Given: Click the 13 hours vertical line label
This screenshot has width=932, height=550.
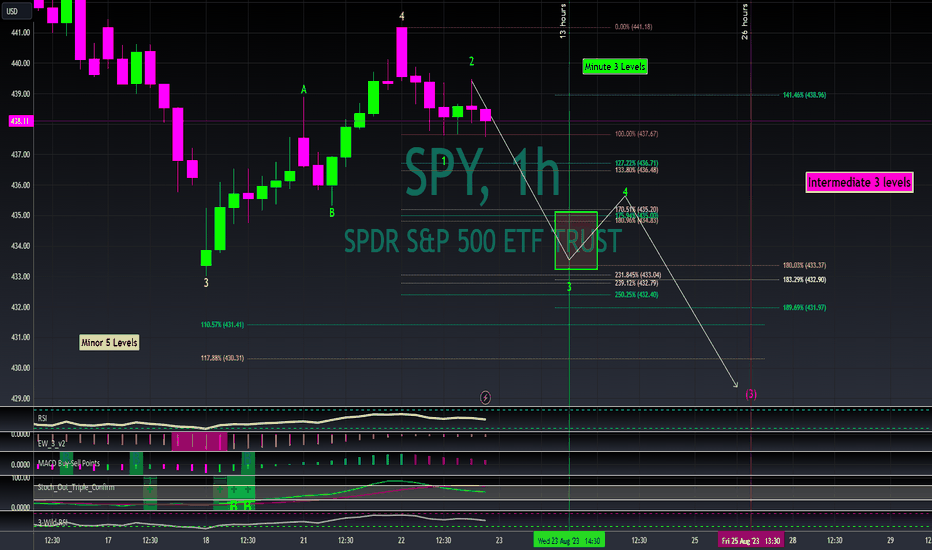Looking at the screenshot, I should point(563,21).
